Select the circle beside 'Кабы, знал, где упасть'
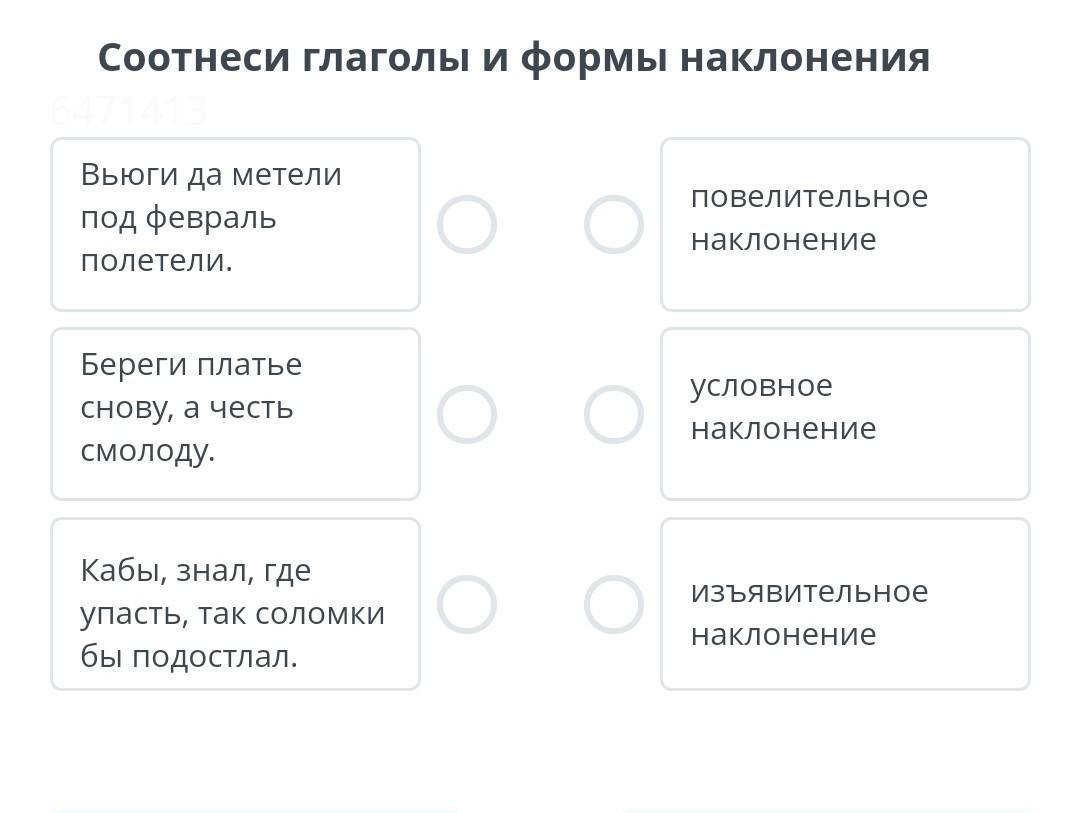Screen dimensions: 1080x813 pos(467,604)
